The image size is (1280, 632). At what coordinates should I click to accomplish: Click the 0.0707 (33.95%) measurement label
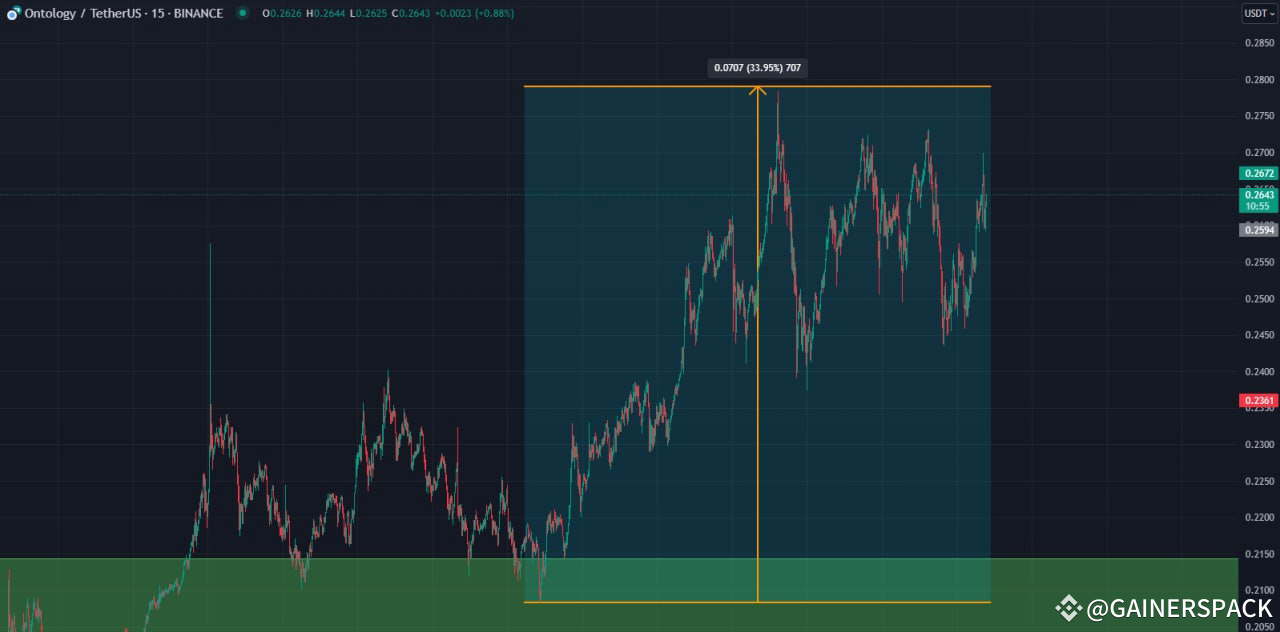coord(758,68)
